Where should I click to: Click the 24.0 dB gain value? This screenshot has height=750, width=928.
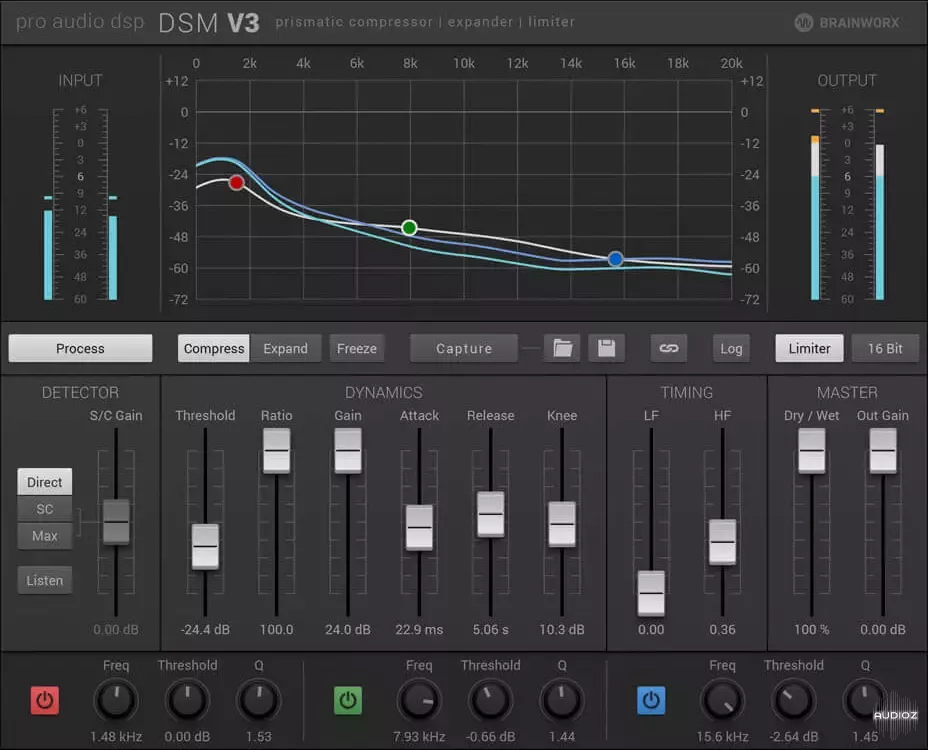(x=348, y=629)
